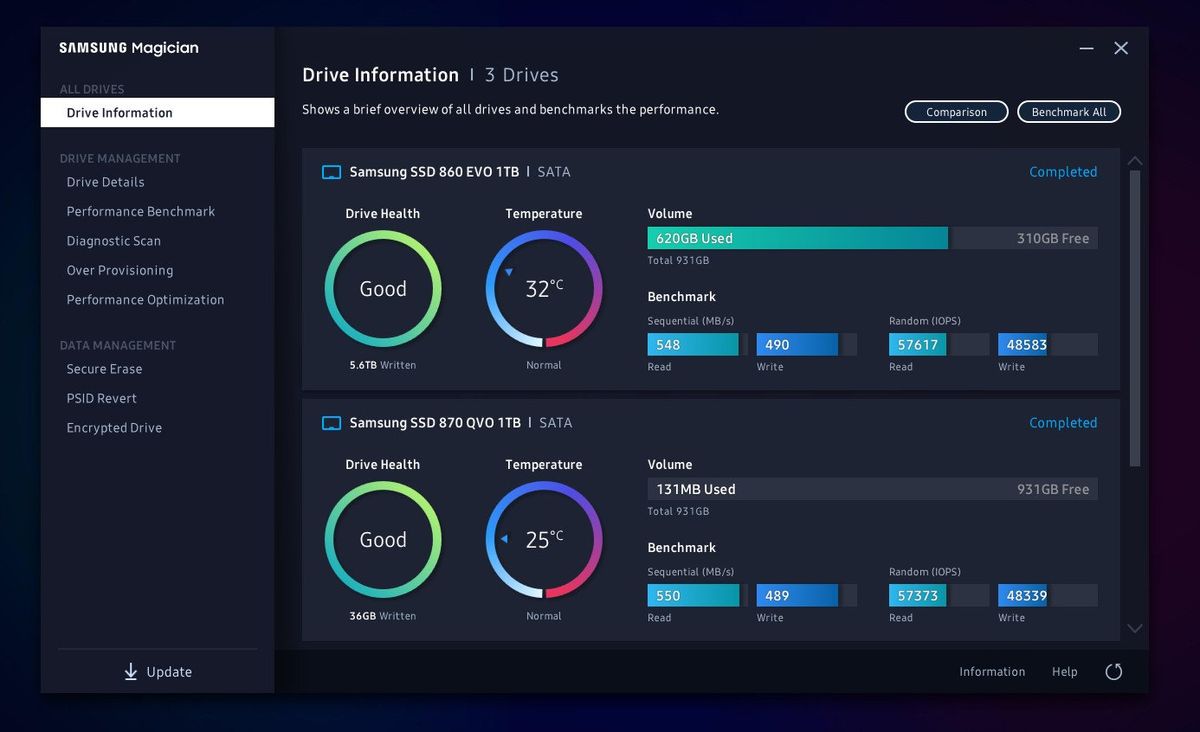Viewport: 1200px width, 732px height.
Task: Click the 620GB Used volume bar
Action: pos(797,238)
